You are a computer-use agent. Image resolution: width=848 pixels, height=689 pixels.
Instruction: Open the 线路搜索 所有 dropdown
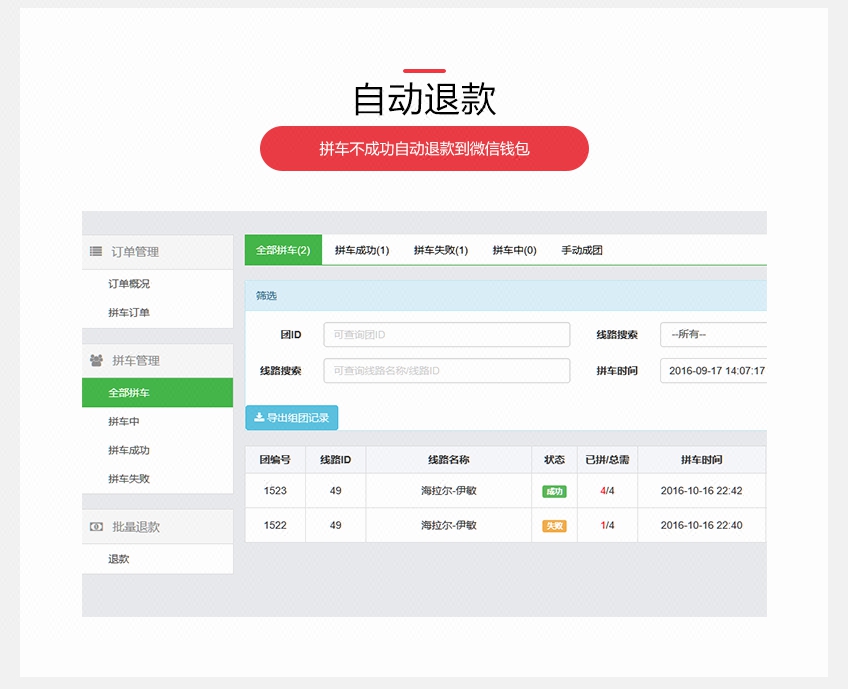tap(712, 335)
